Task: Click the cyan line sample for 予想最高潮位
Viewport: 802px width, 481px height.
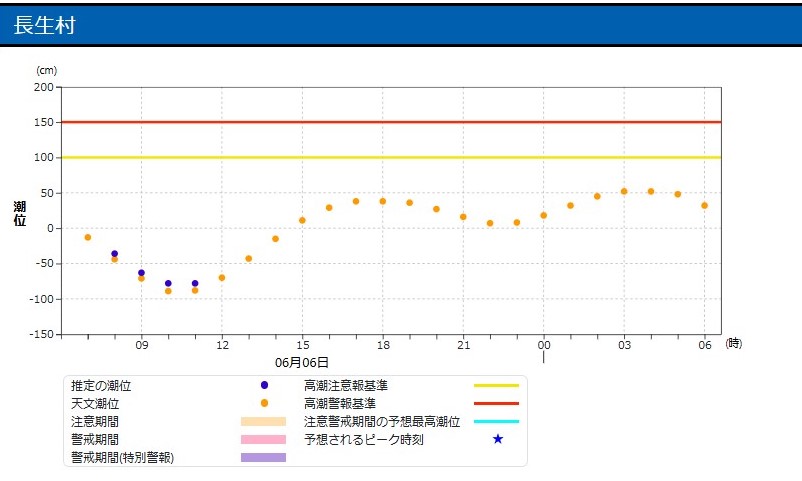Action: pyautogui.click(x=496, y=421)
